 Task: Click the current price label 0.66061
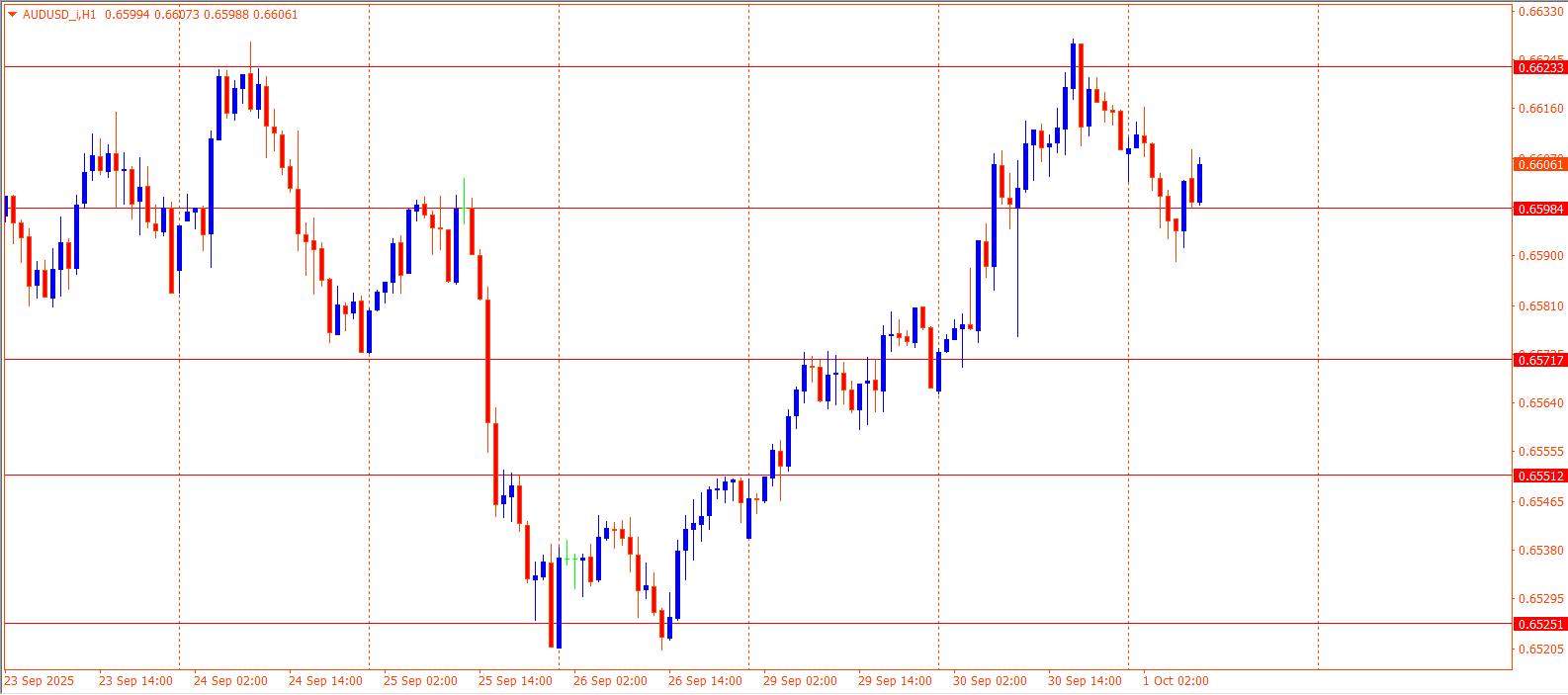(x=1540, y=164)
